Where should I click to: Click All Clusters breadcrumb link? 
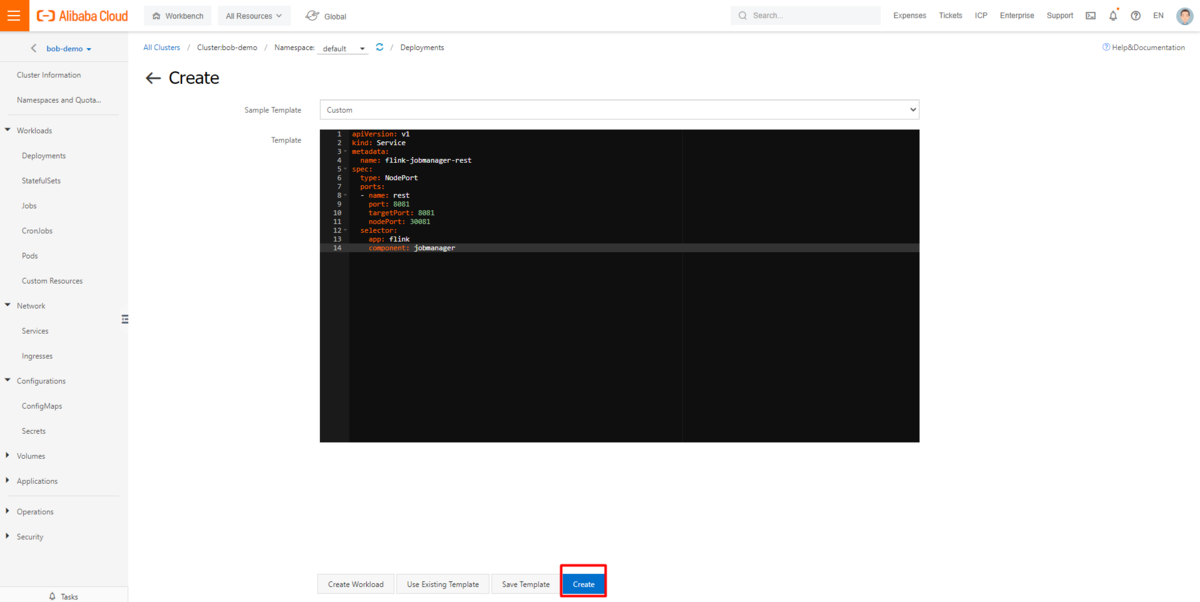[162, 48]
